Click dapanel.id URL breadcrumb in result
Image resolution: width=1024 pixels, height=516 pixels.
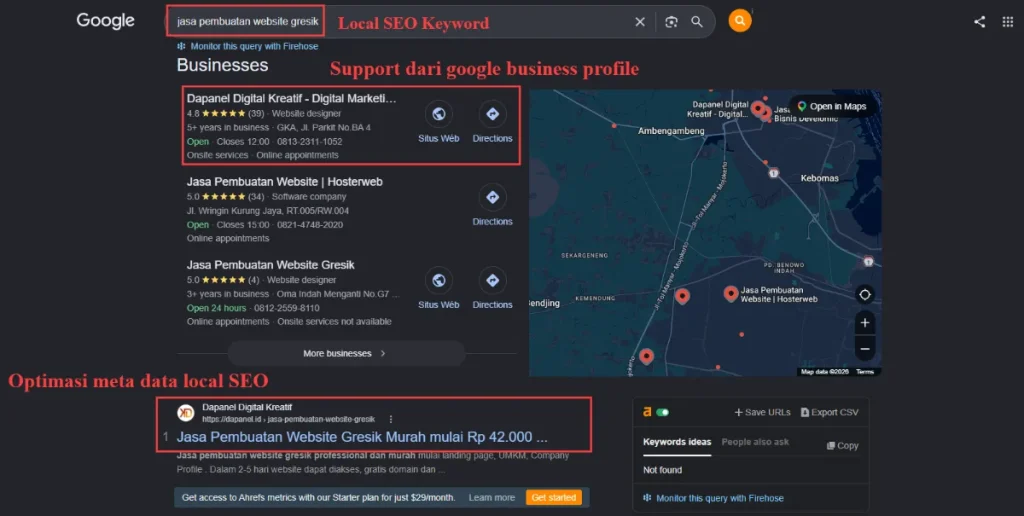pos(288,419)
